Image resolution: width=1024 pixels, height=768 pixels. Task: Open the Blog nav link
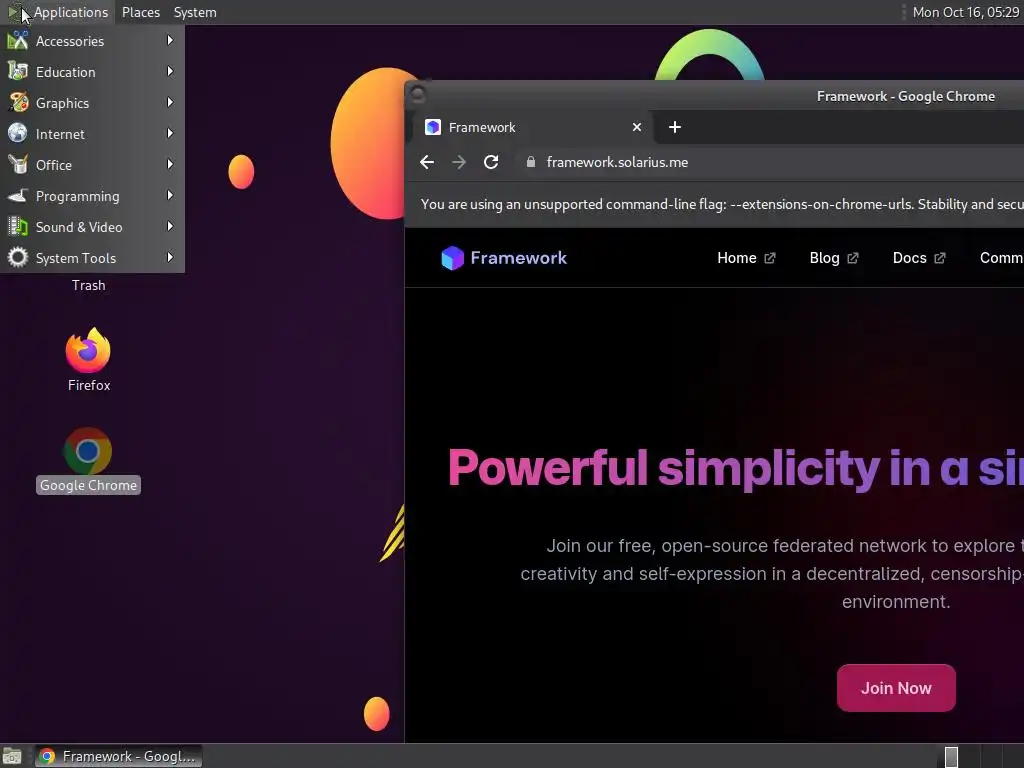click(x=824, y=258)
